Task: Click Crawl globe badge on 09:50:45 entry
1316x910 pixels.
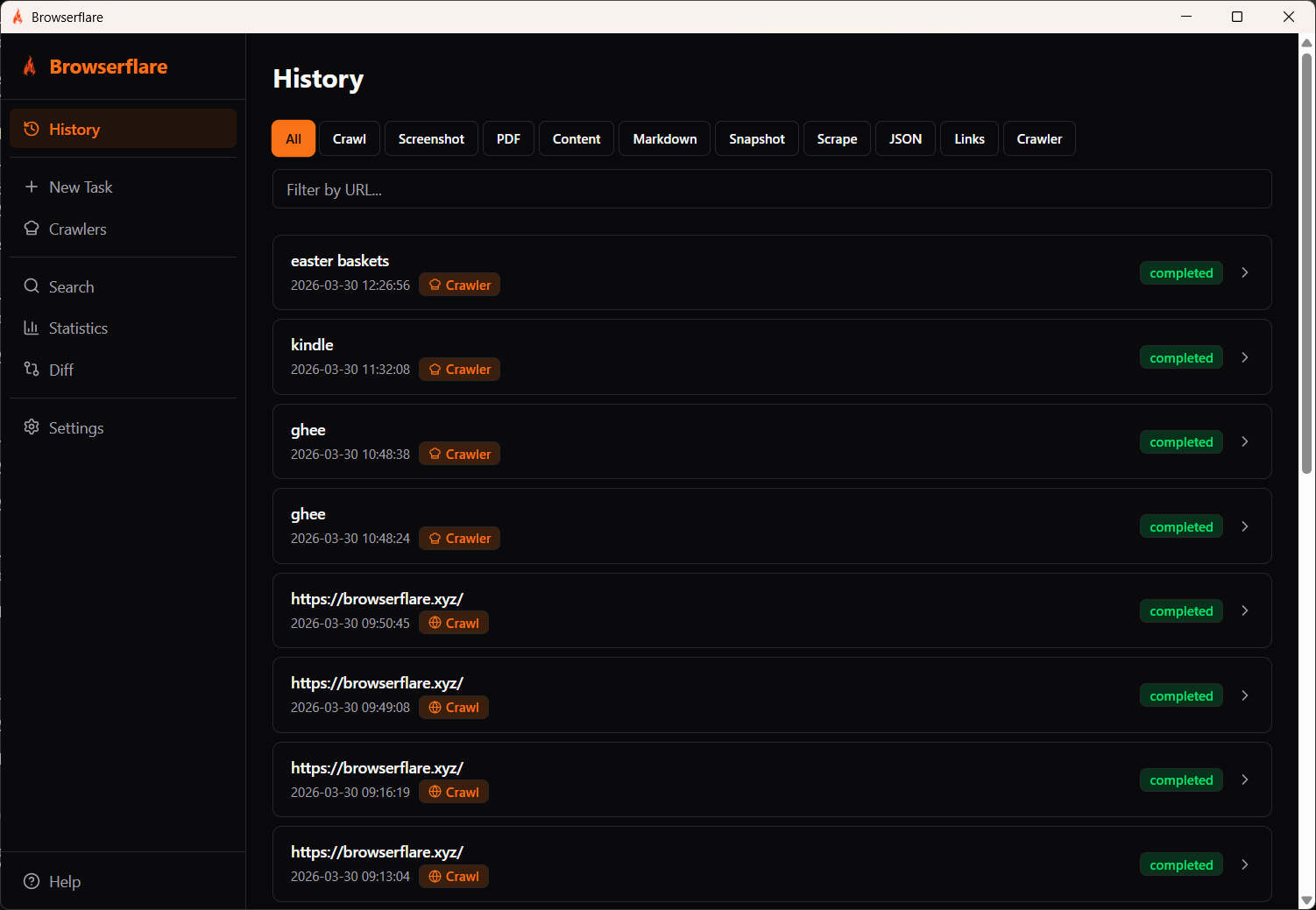Action: (454, 623)
